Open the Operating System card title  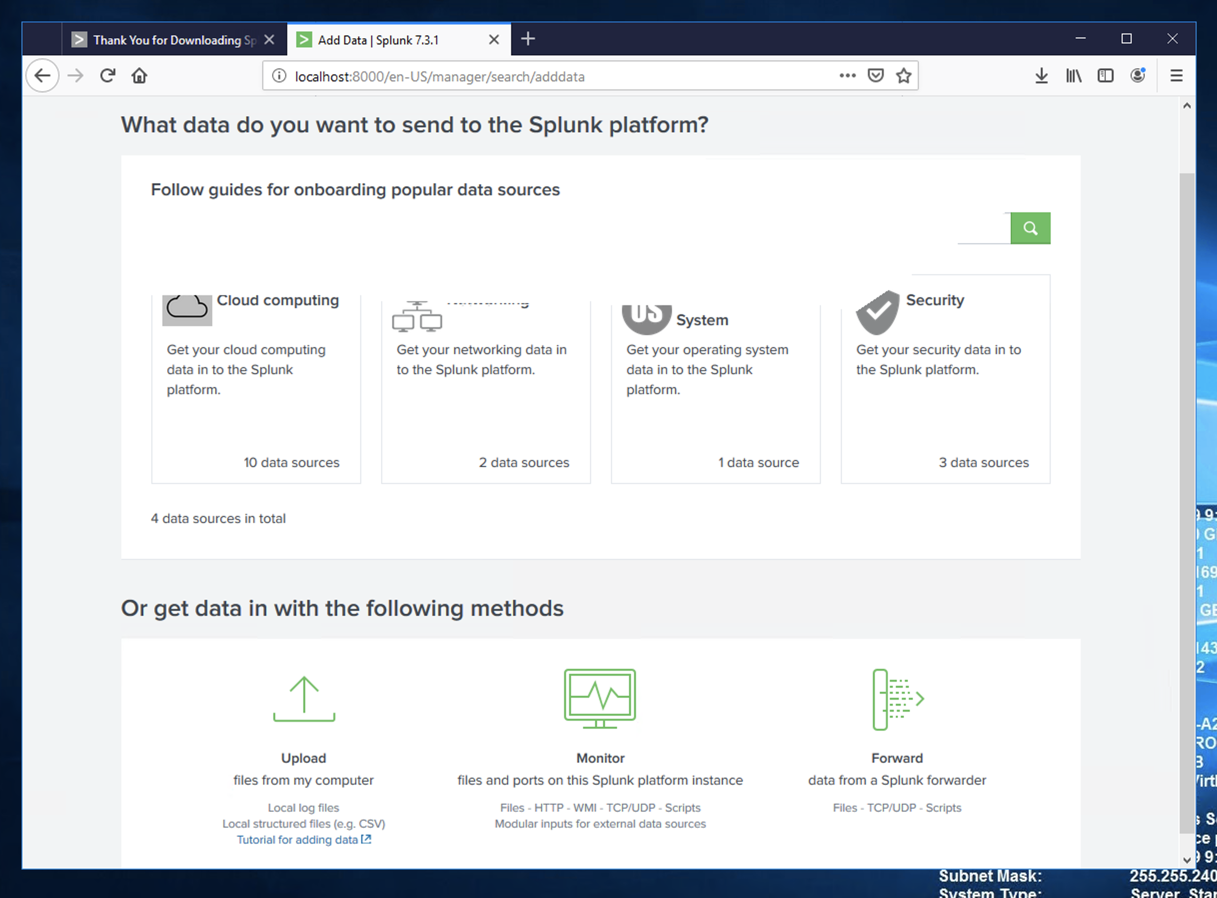pos(702,320)
